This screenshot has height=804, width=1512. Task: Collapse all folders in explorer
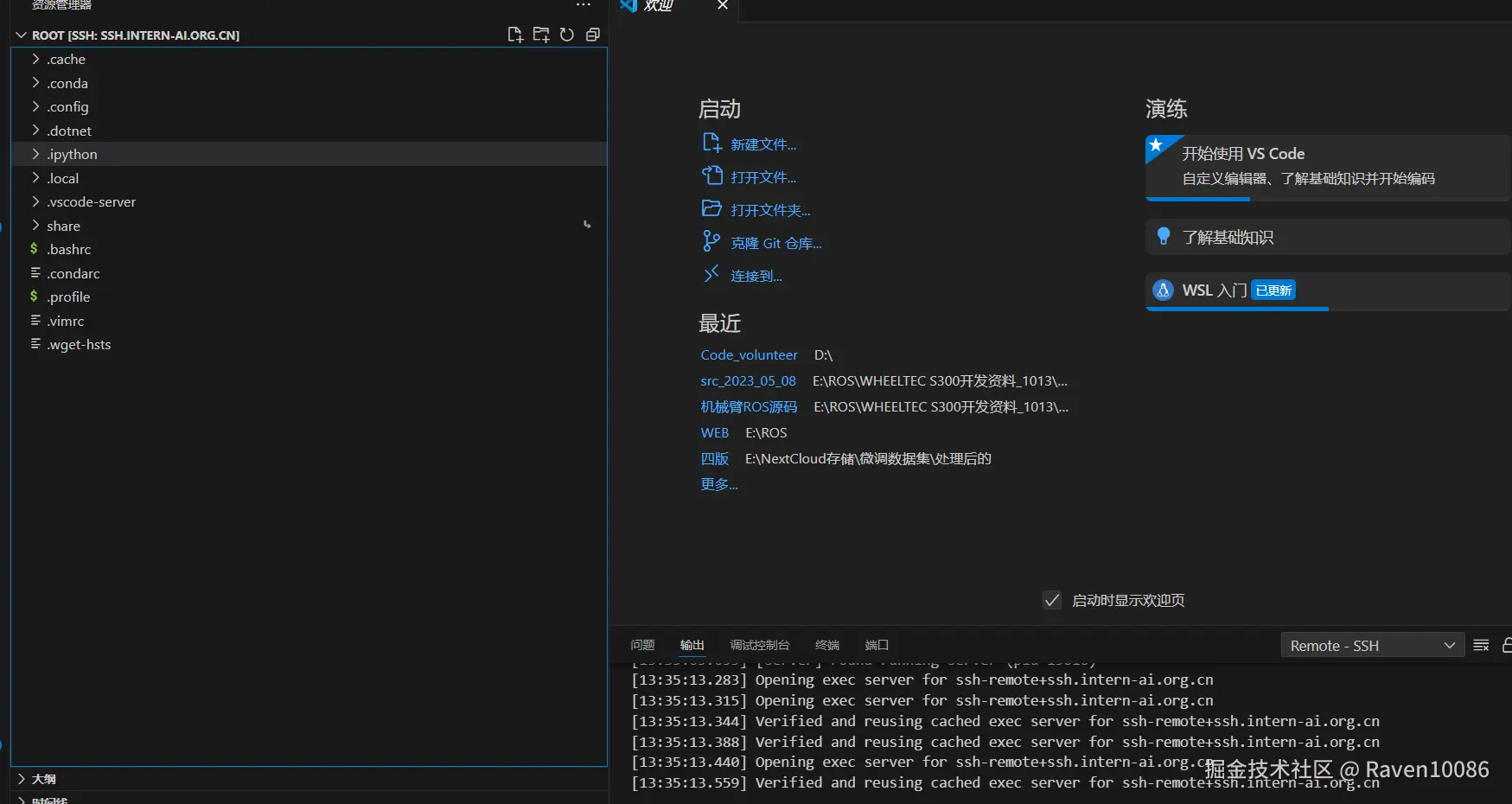593,35
